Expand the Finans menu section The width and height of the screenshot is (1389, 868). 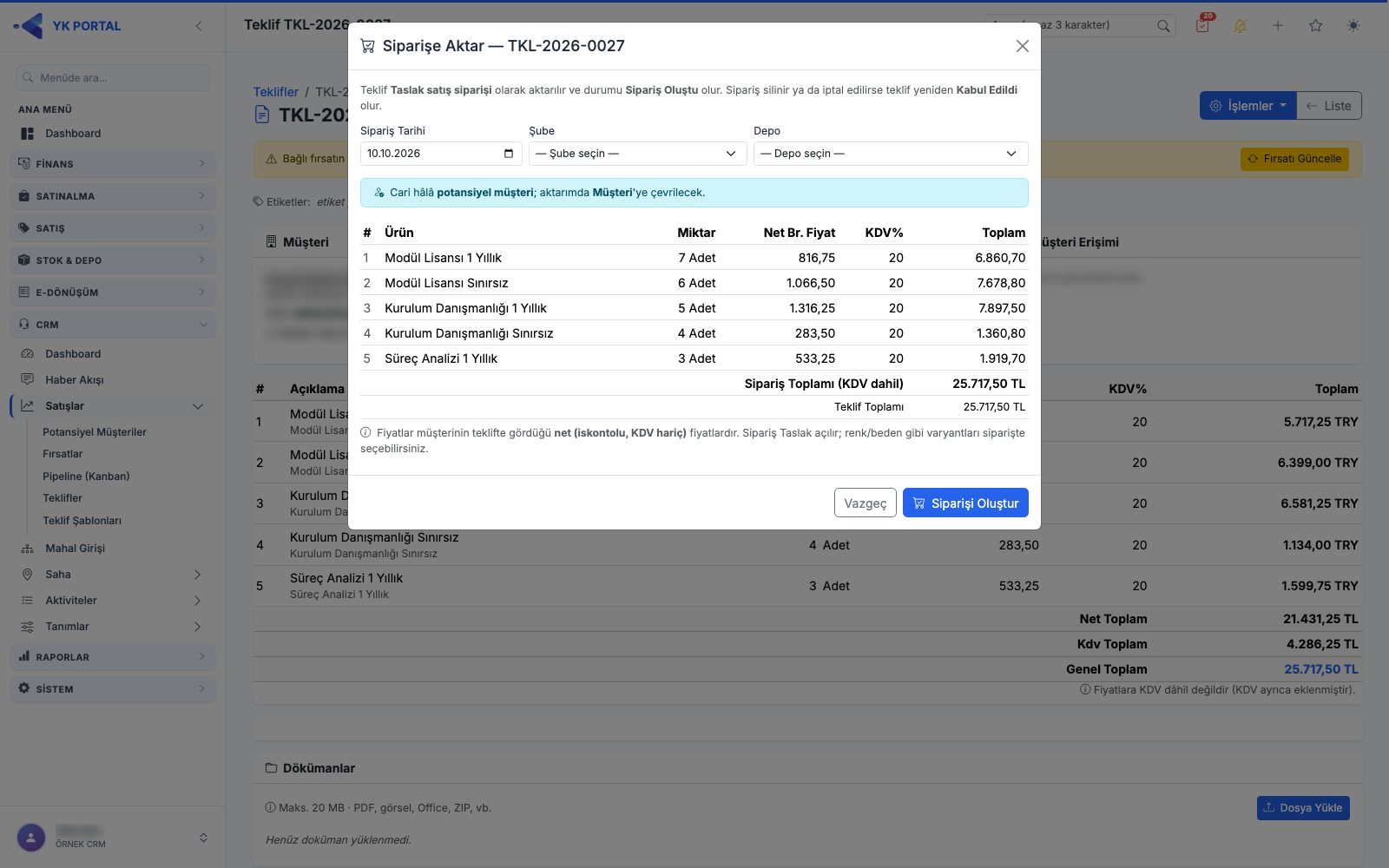[113, 164]
